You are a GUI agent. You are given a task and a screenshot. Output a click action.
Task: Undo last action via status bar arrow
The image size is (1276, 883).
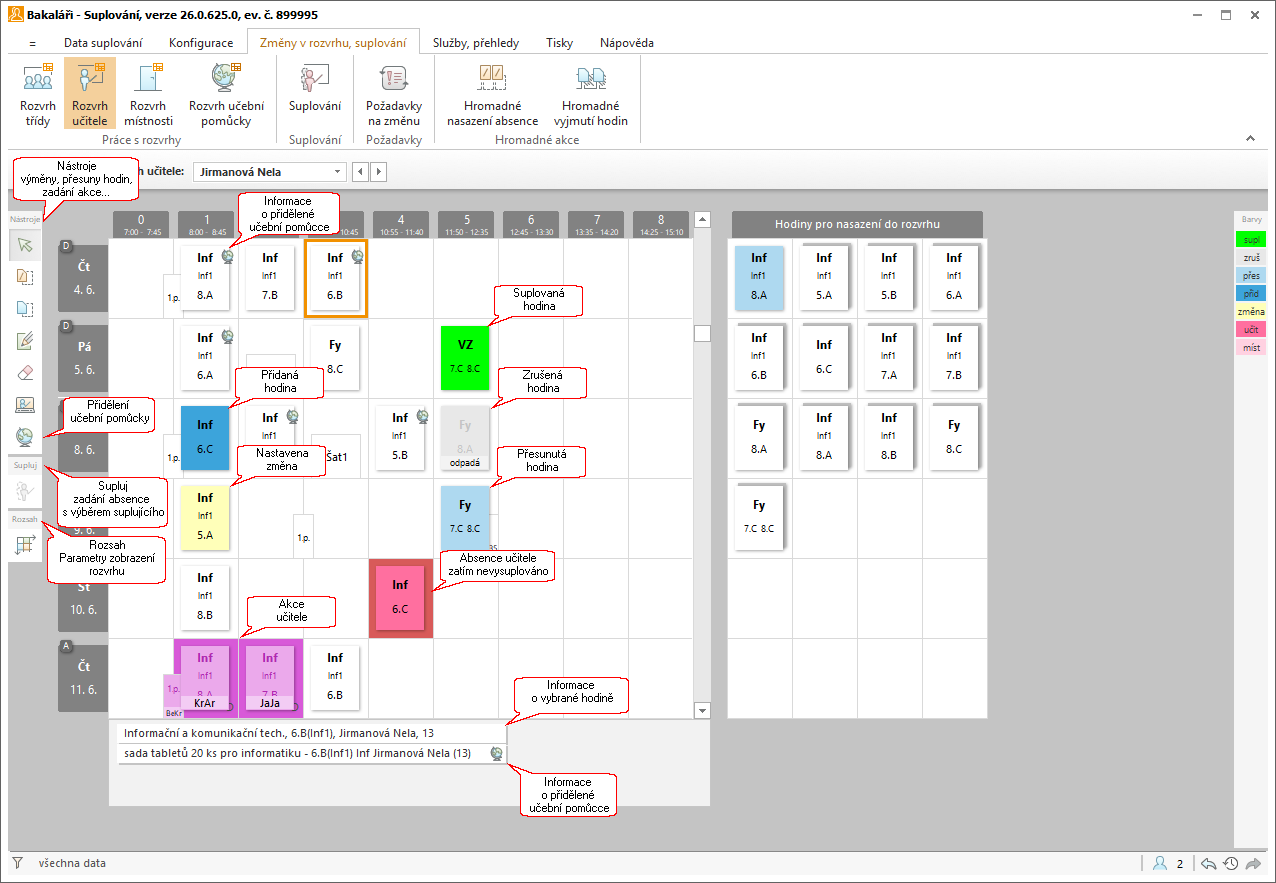[x=1209, y=863]
